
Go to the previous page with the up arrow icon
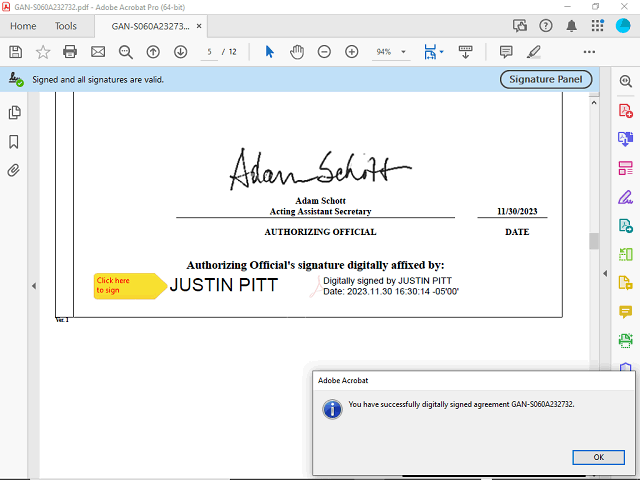point(153,52)
